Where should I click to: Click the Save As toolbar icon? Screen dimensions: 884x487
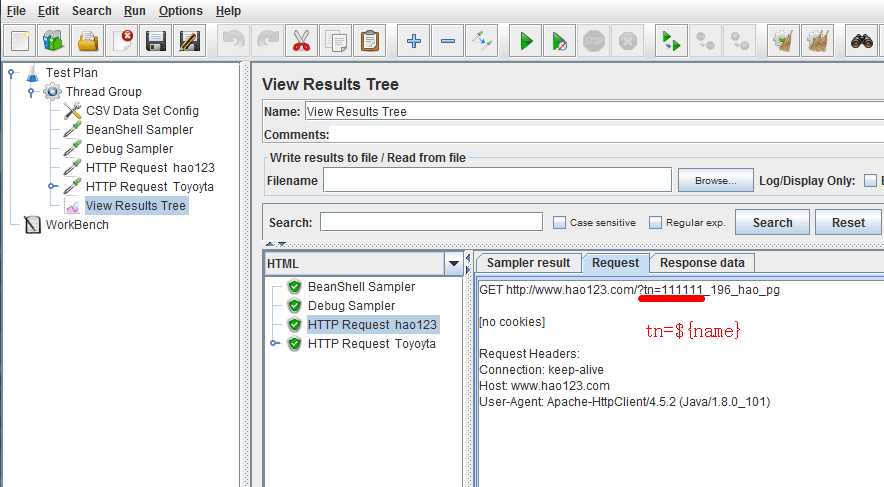pyautogui.click(x=189, y=41)
